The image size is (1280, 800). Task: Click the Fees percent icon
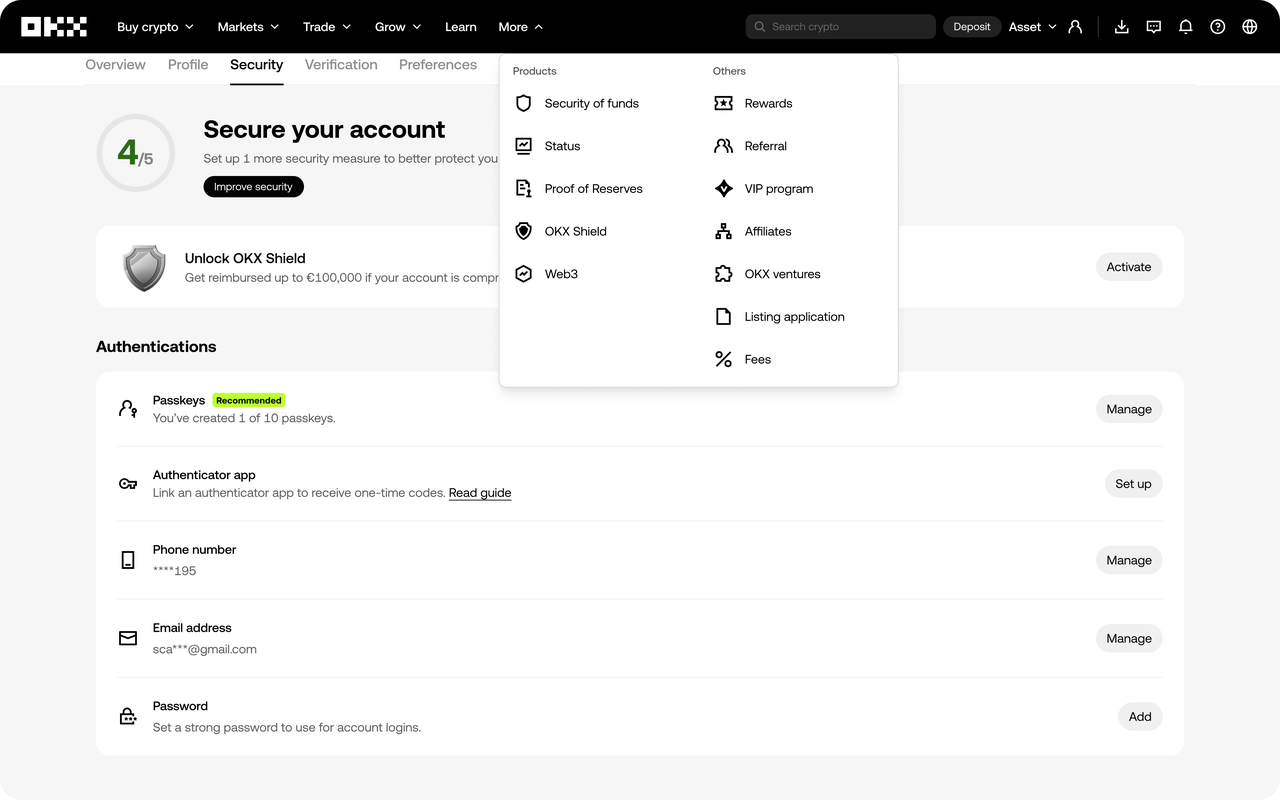tap(723, 359)
